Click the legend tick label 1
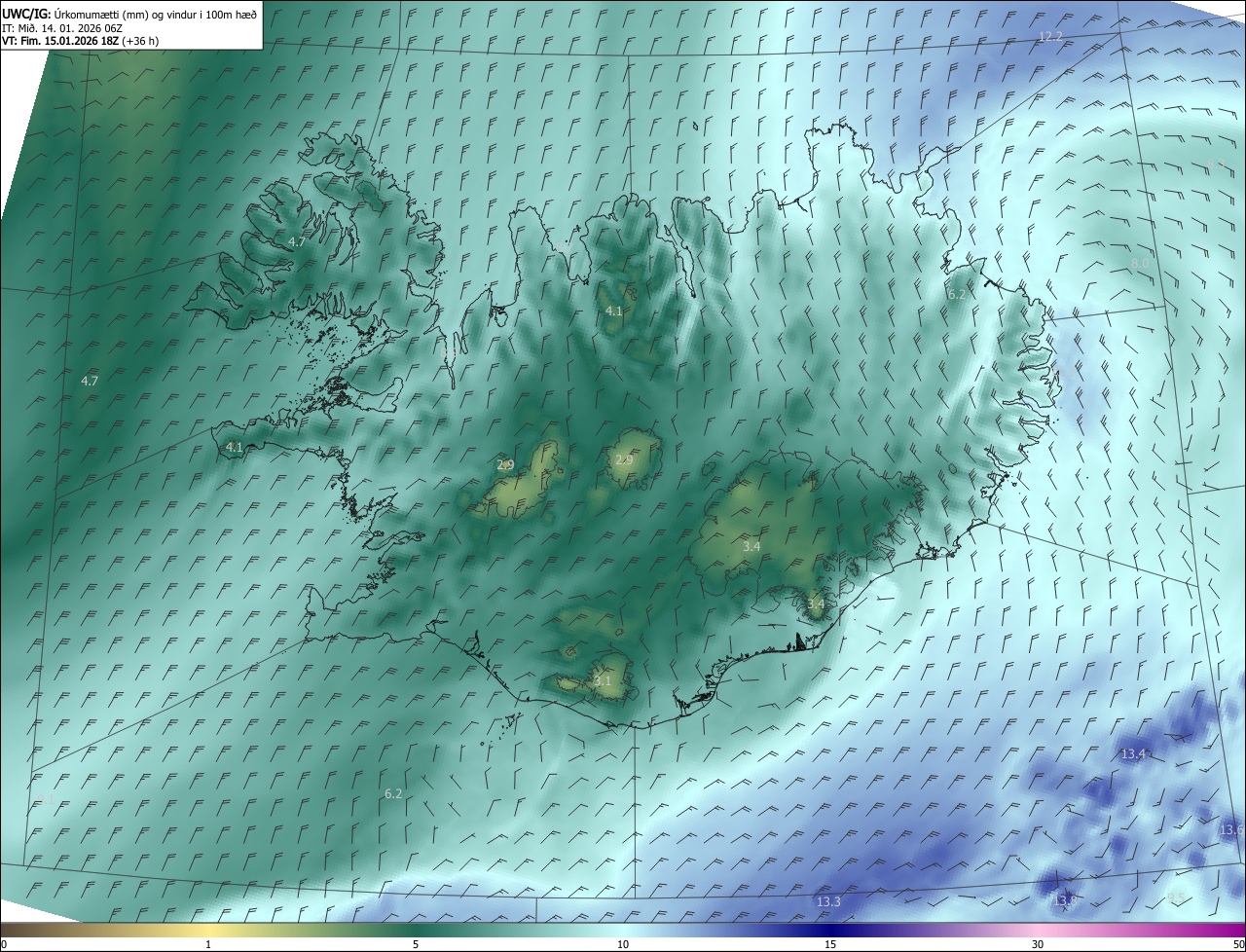The height and width of the screenshot is (952, 1246). 208,944
